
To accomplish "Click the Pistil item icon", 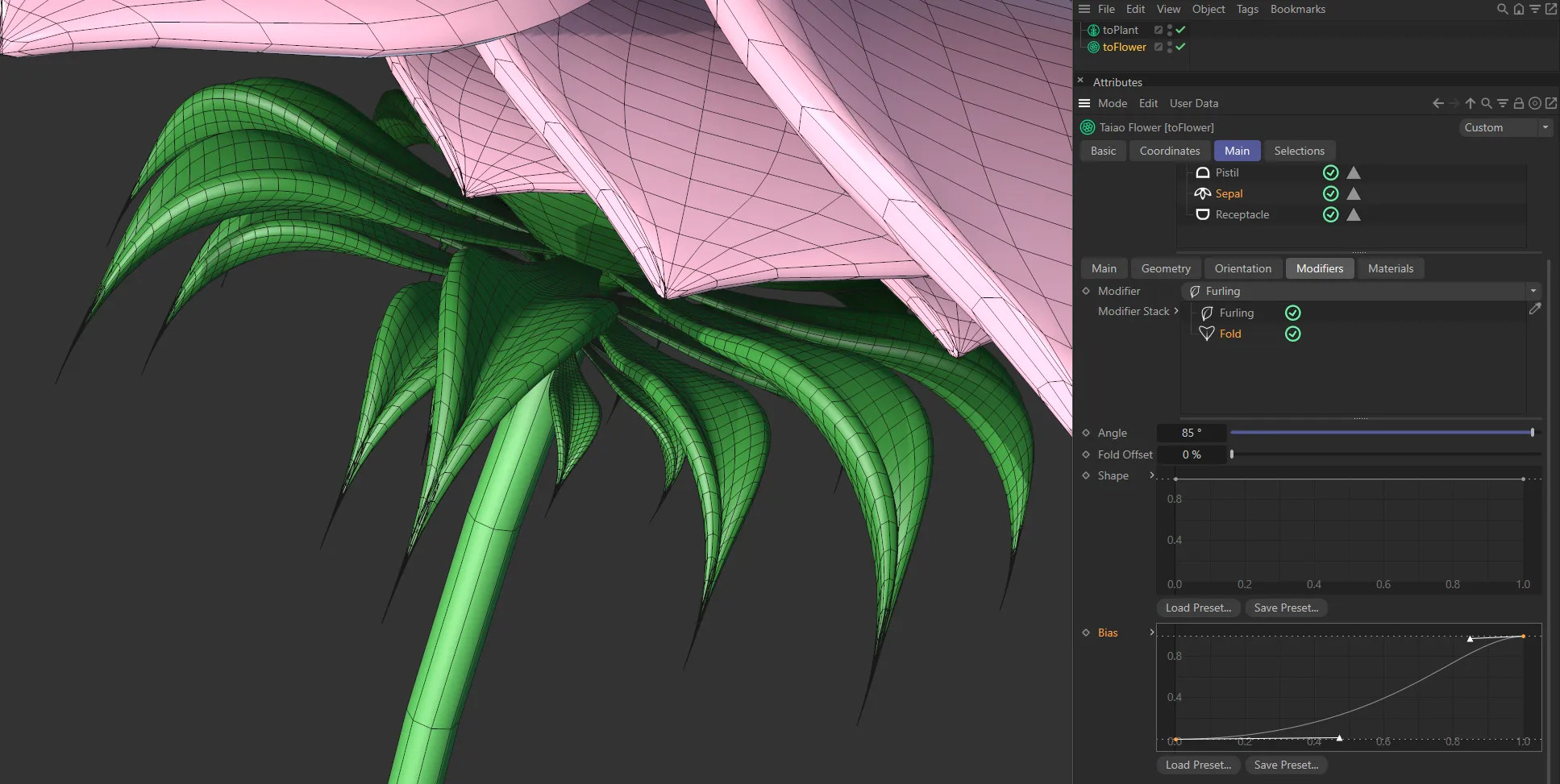I will click(x=1203, y=172).
